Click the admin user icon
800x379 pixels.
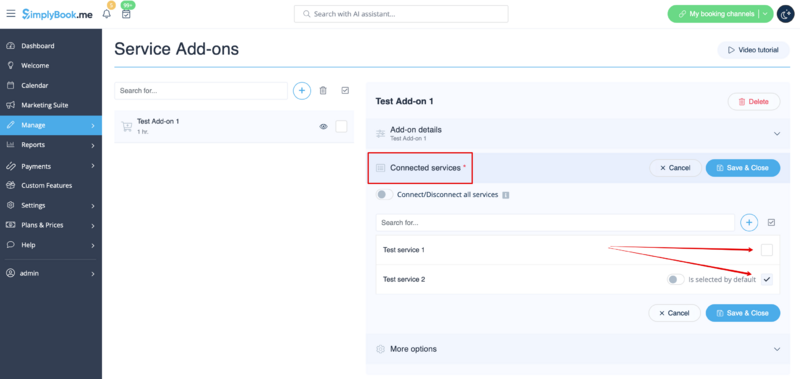10,273
